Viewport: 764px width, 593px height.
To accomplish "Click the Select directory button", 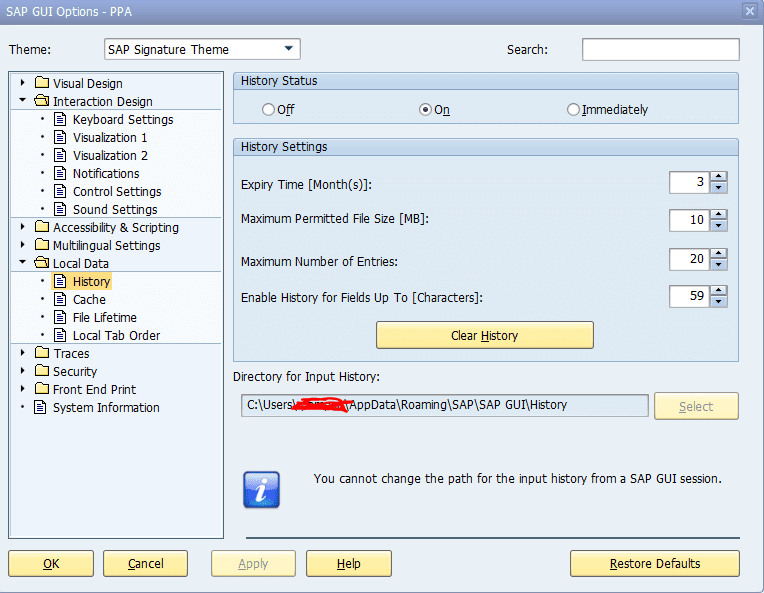I will click(696, 406).
